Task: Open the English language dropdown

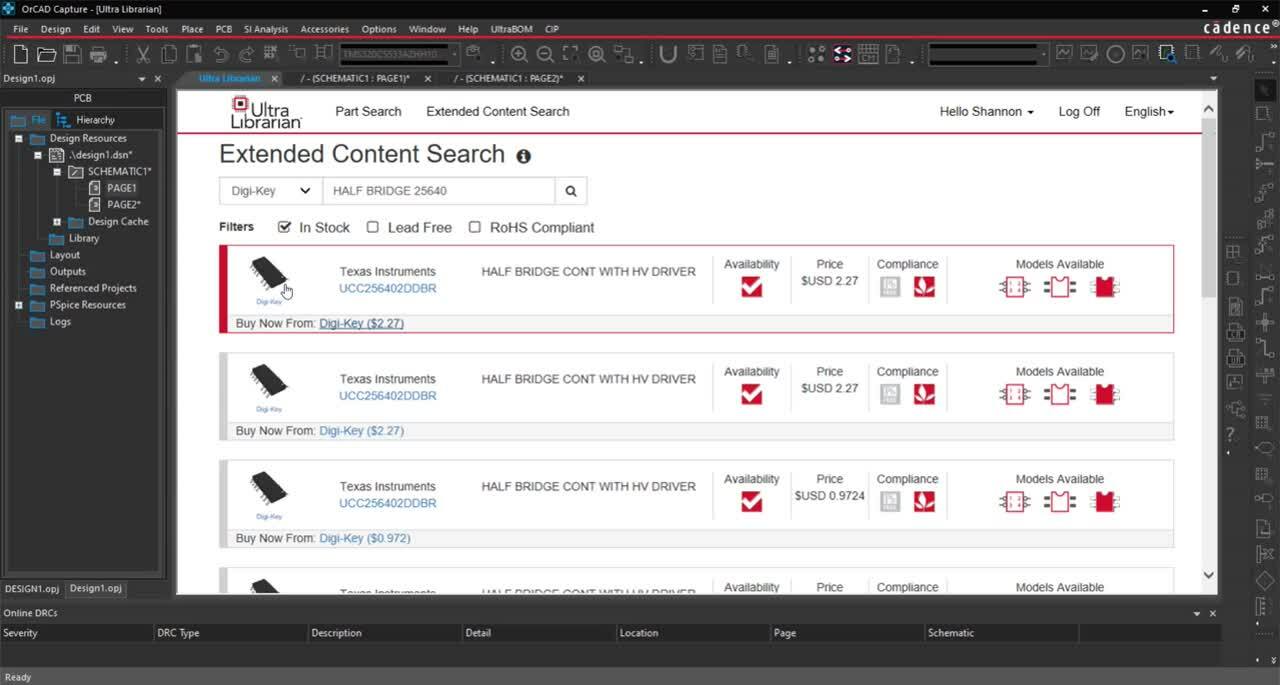Action: click(1147, 112)
